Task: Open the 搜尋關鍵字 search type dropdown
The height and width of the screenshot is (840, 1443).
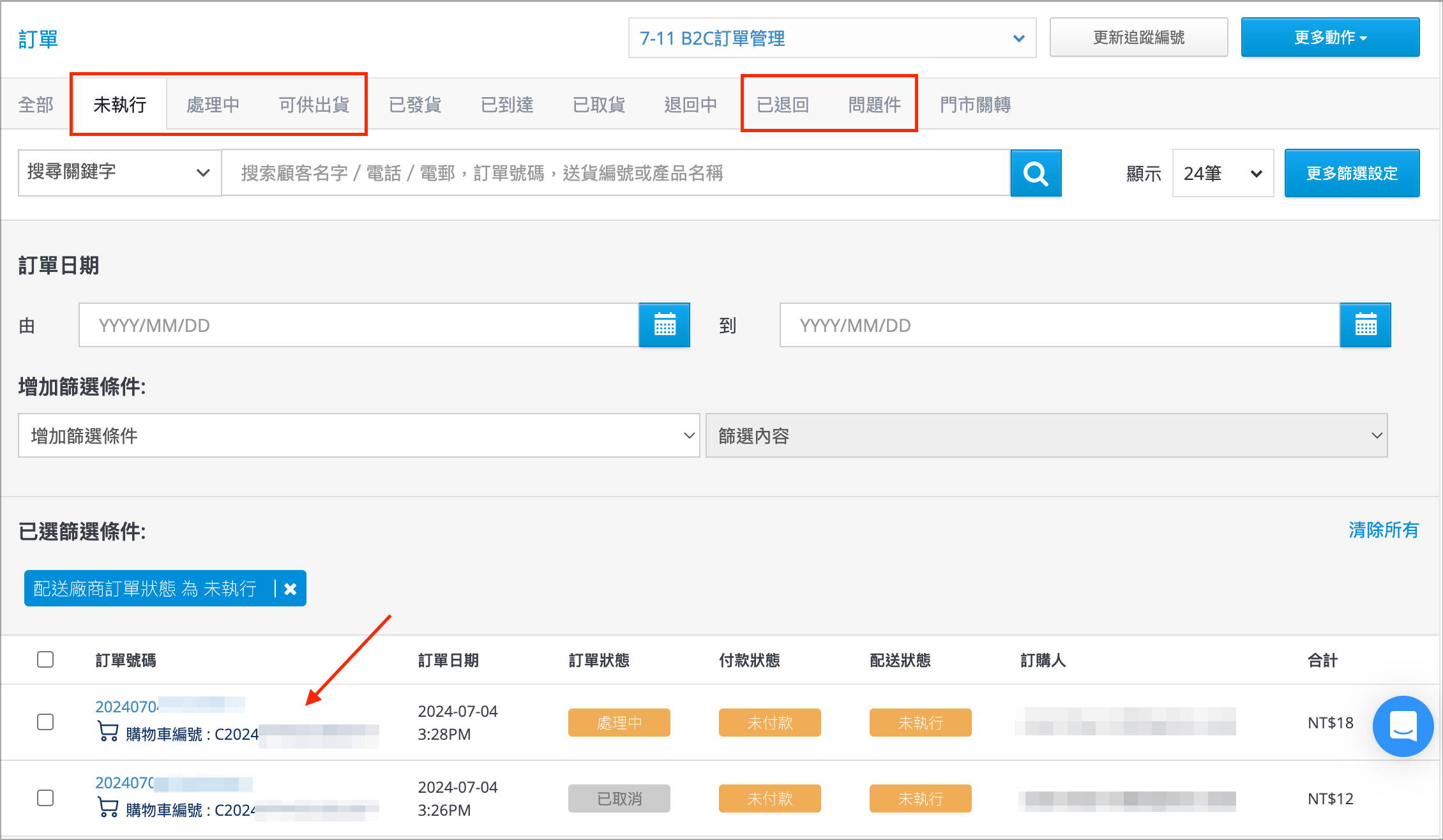Action: 119,172
